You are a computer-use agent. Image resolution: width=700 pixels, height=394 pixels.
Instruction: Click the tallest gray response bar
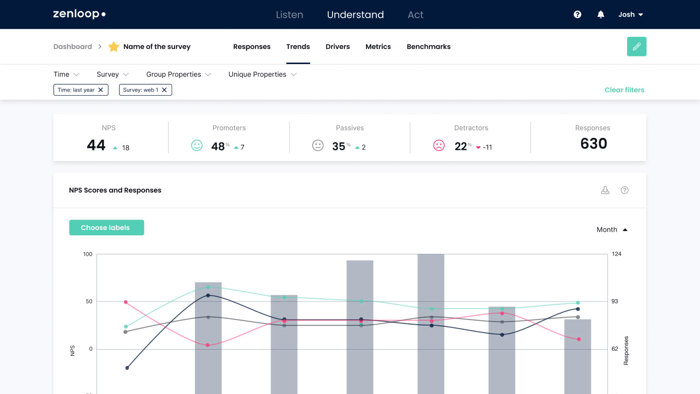point(431,324)
